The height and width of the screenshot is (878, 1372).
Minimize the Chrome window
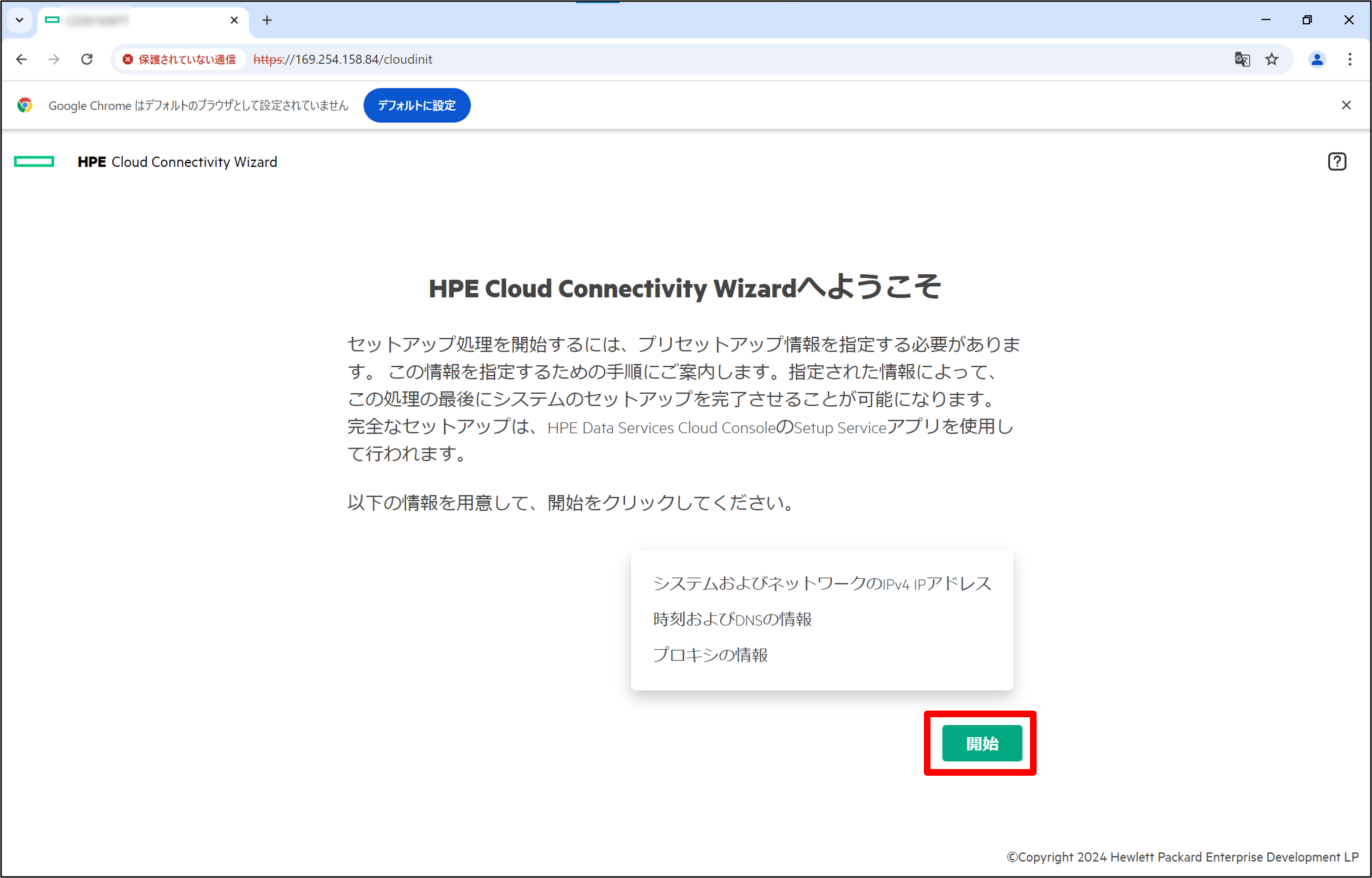pos(1265,20)
